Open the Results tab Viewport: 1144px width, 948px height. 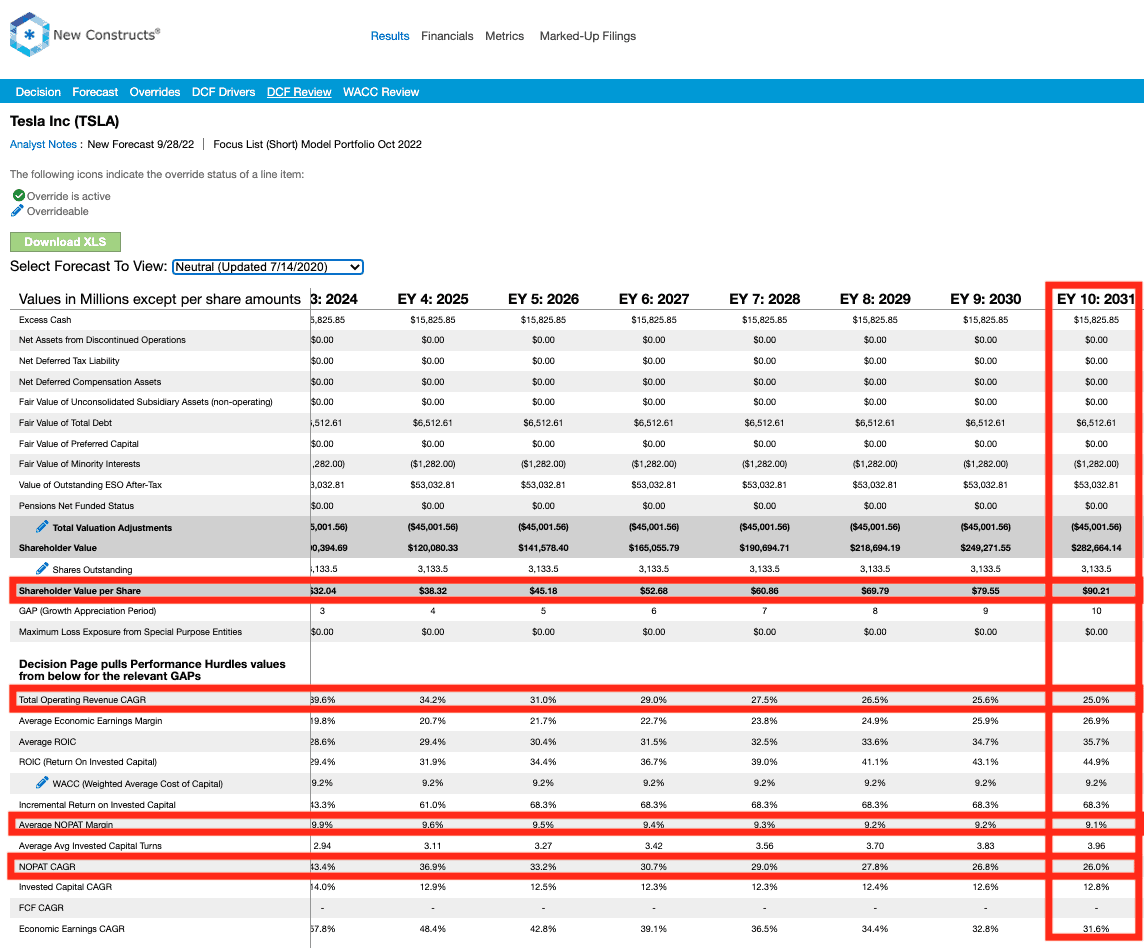coord(390,36)
